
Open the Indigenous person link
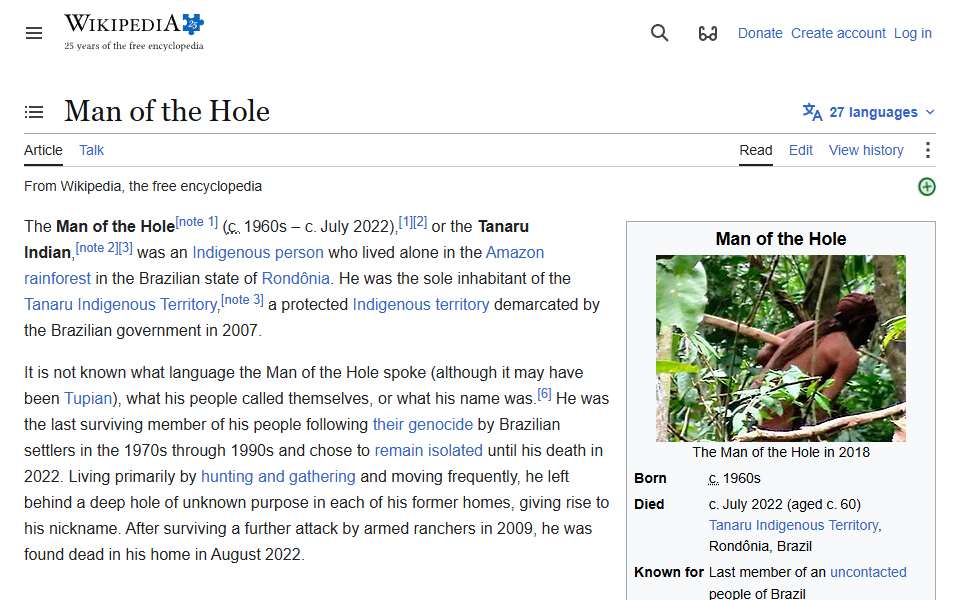258,252
